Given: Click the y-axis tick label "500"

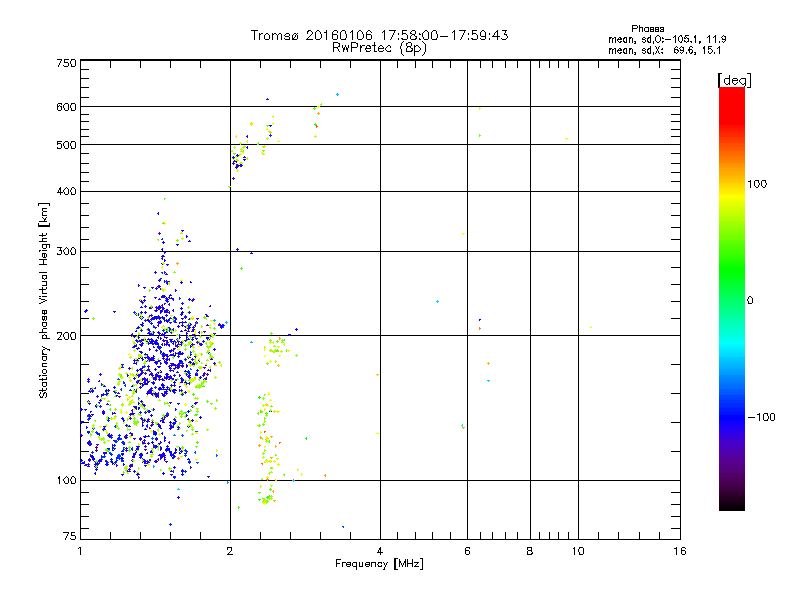Looking at the screenshot, I should pos(66,145).
